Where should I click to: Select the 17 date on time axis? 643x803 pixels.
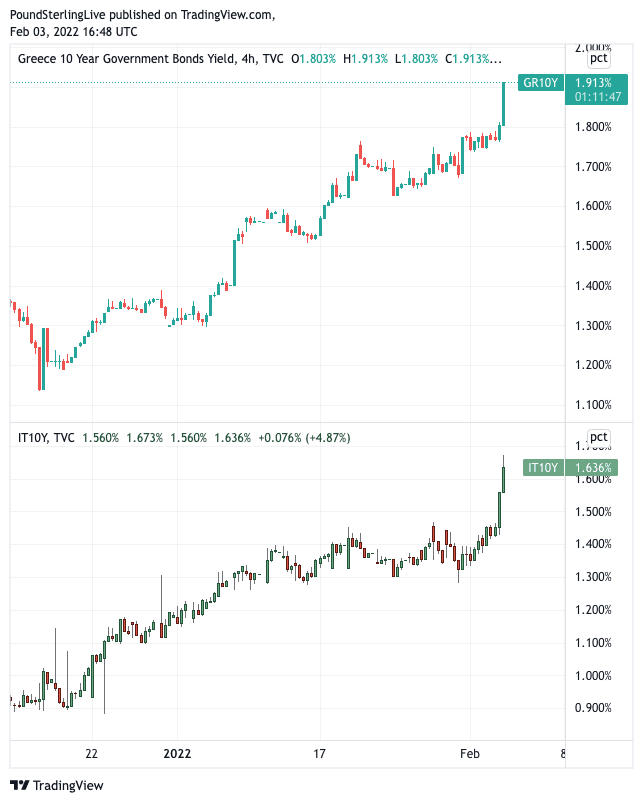pyautogui.click(x=320, y=753)
